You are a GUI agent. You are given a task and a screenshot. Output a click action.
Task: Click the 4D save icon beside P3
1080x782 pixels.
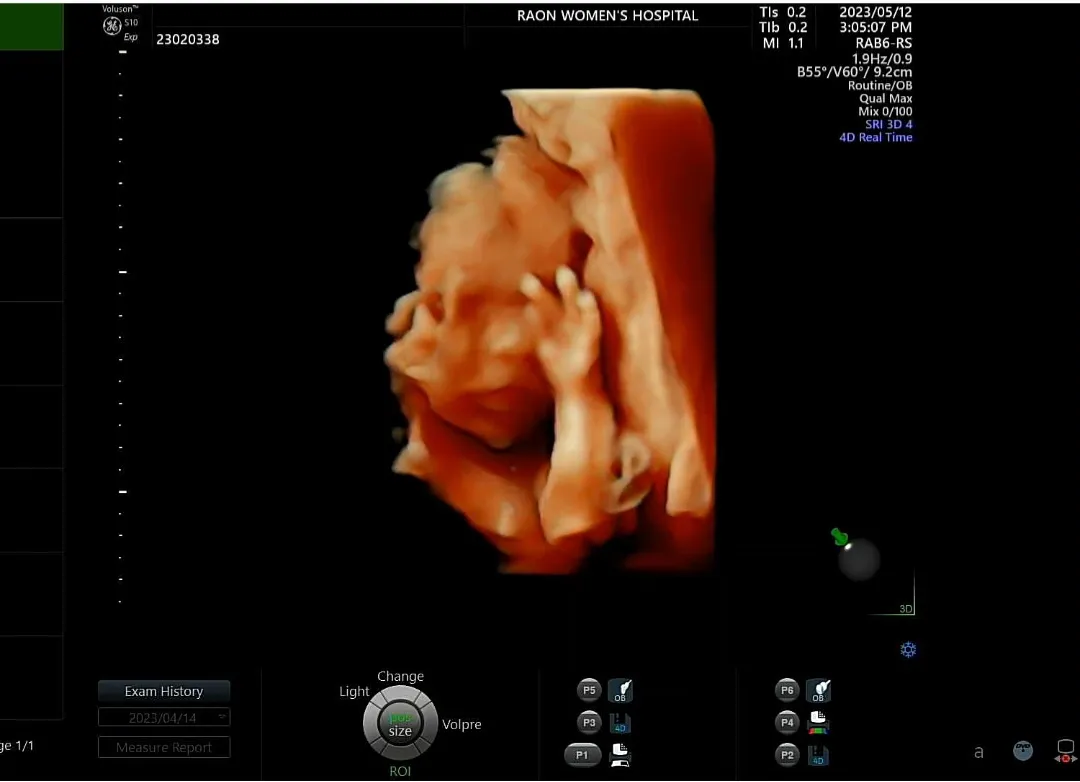pos(620,723)
